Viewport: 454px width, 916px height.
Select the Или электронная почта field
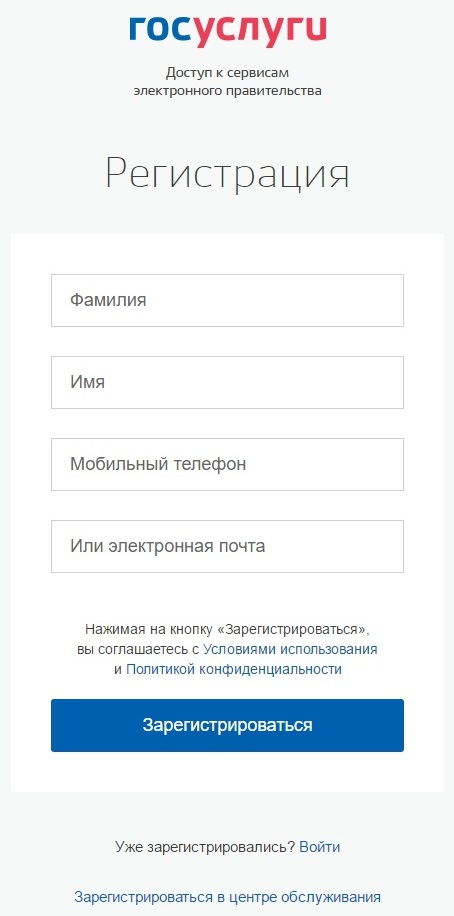coord(227,546)
